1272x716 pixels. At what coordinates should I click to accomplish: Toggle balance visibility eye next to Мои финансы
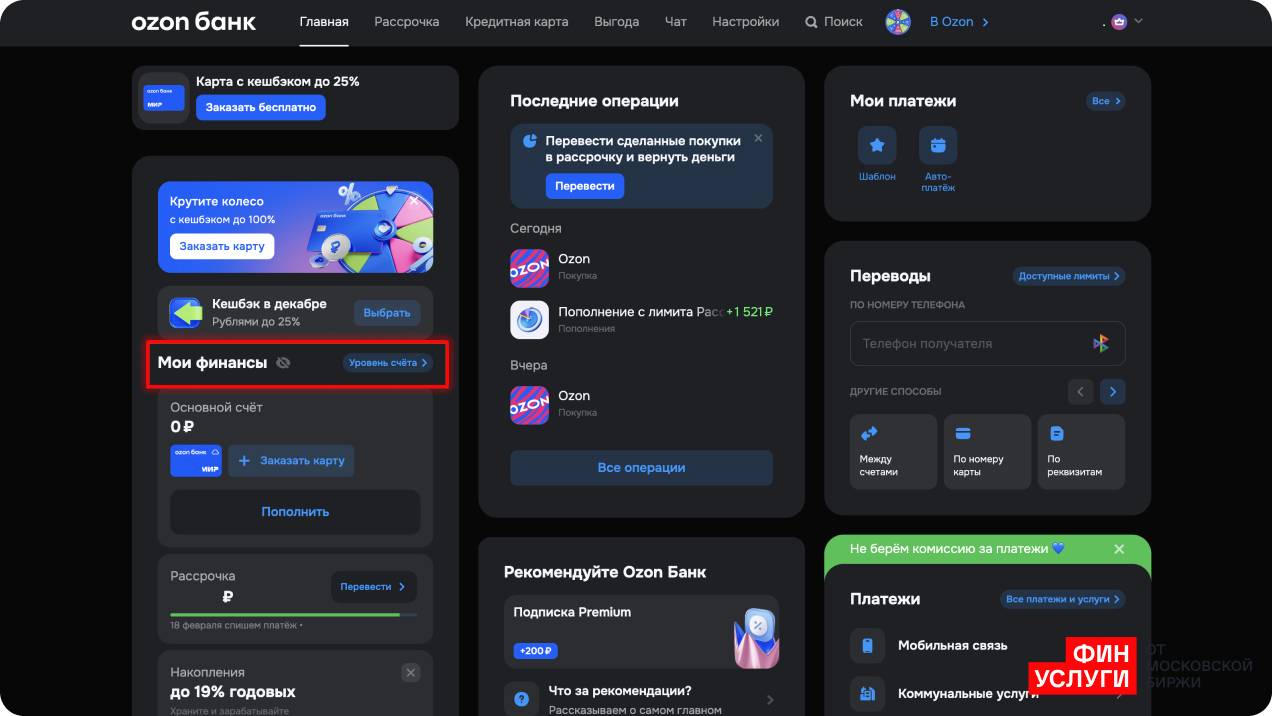coord(283,363)
